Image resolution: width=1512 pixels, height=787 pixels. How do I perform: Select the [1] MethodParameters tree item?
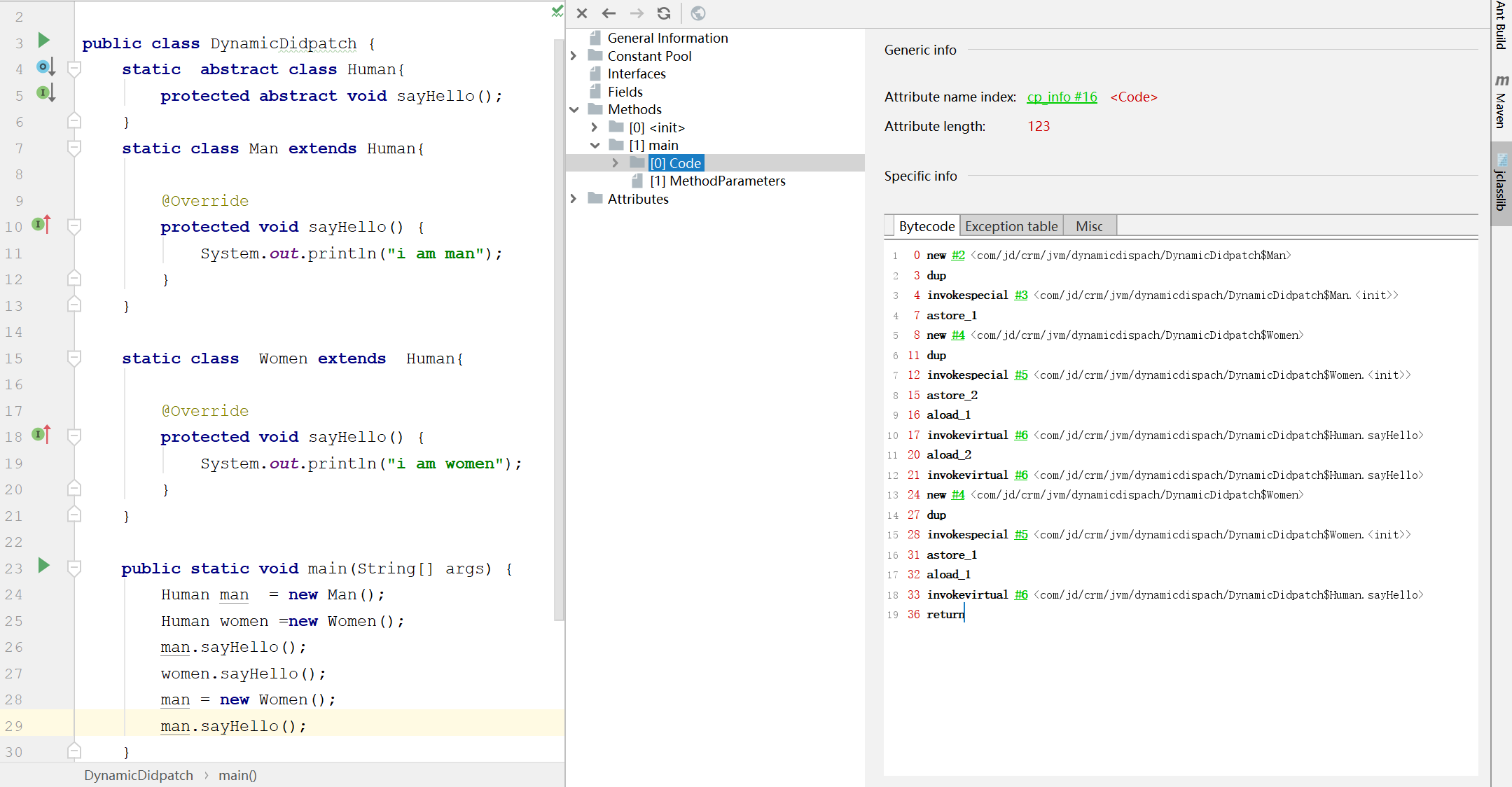tap(717, 181)
